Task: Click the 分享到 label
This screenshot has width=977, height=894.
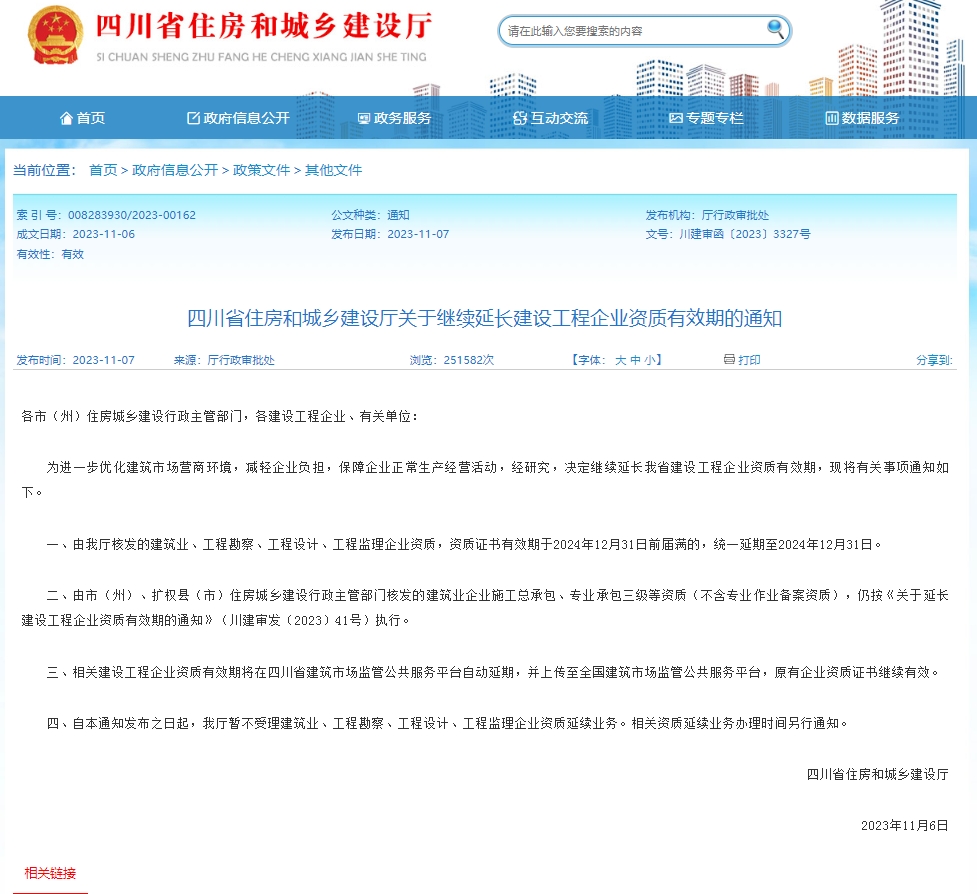Action: [934, 360]
